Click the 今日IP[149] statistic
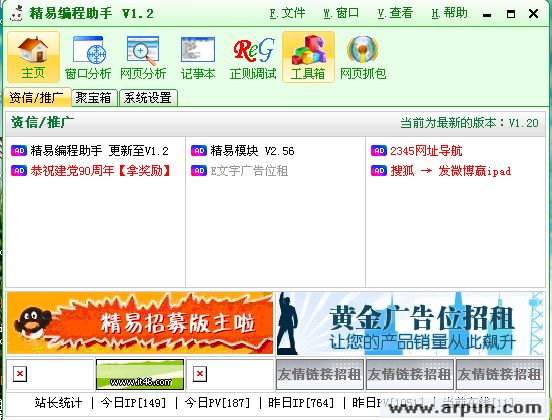The width and height of the screenshot is (552, 420). click(x=133, y=403)
